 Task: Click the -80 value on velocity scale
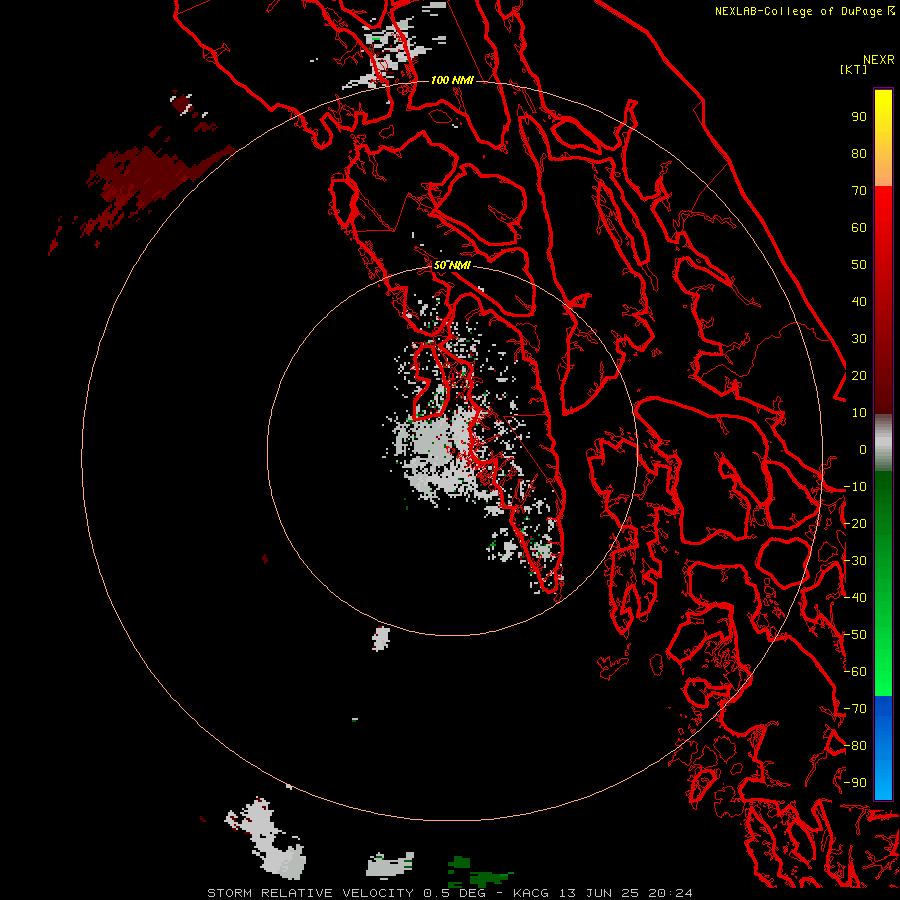pos(855,746)
